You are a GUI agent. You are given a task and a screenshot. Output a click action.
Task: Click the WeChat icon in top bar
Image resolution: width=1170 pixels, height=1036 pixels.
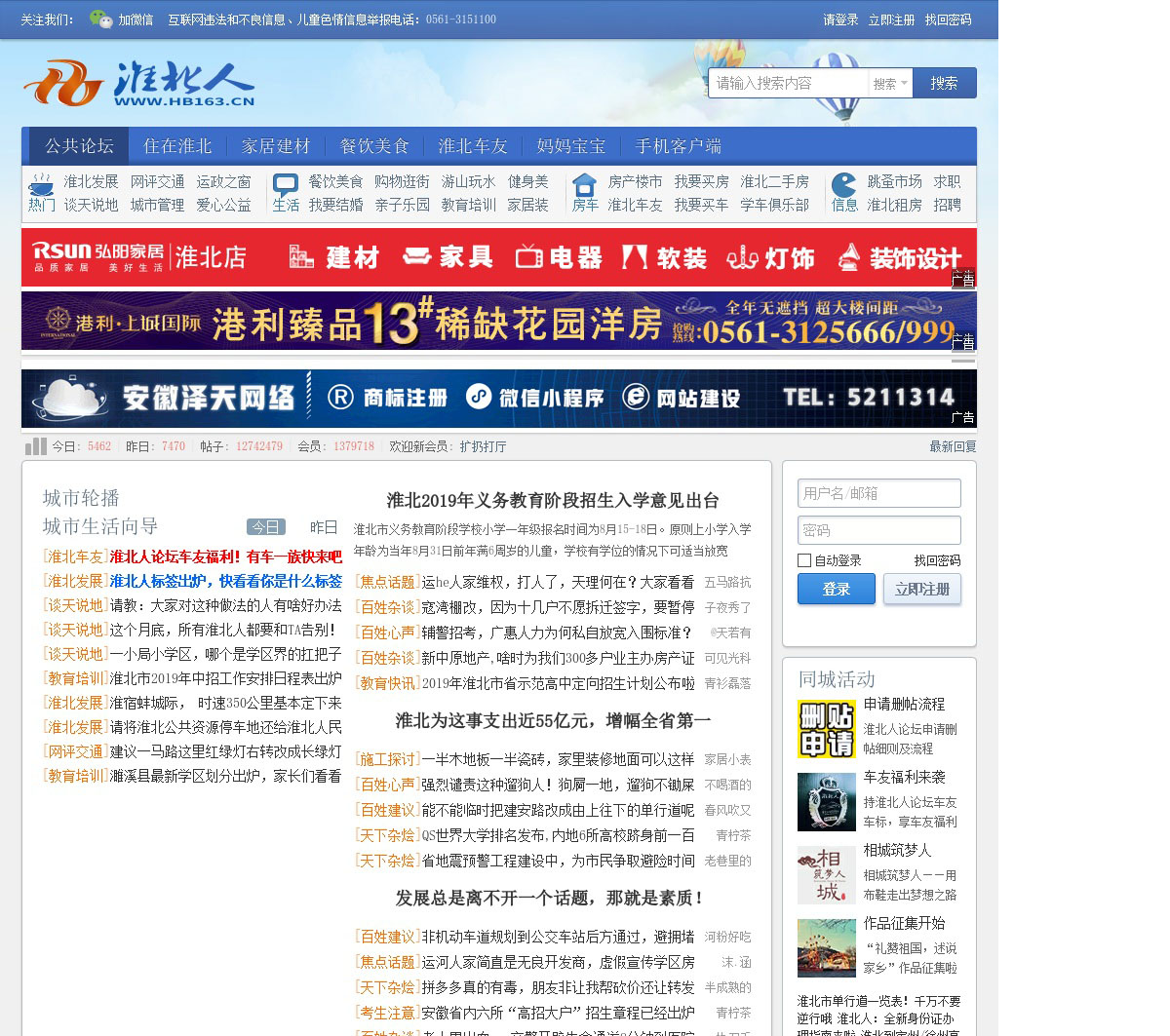tap(100, 19)
